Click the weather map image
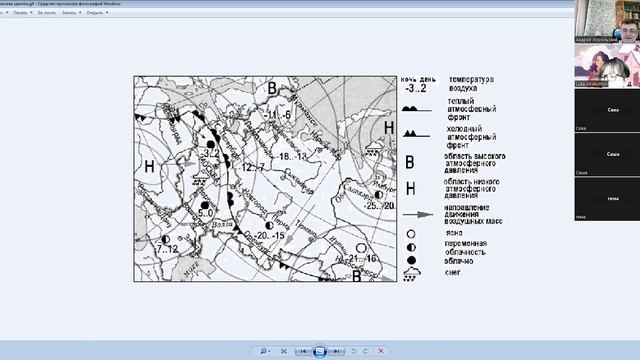 [265, 179]
